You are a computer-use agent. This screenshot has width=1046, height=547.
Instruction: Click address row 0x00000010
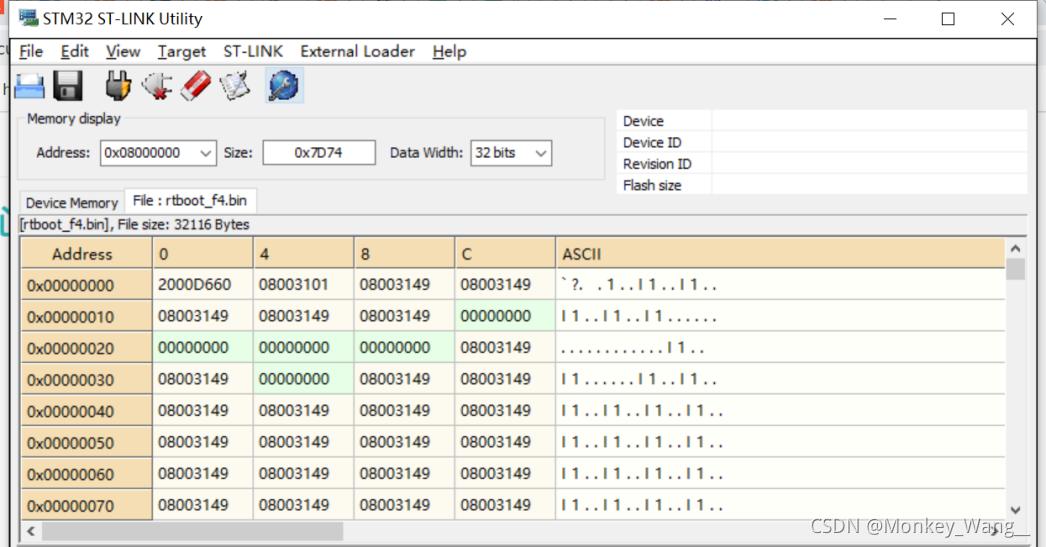(86, 316)
